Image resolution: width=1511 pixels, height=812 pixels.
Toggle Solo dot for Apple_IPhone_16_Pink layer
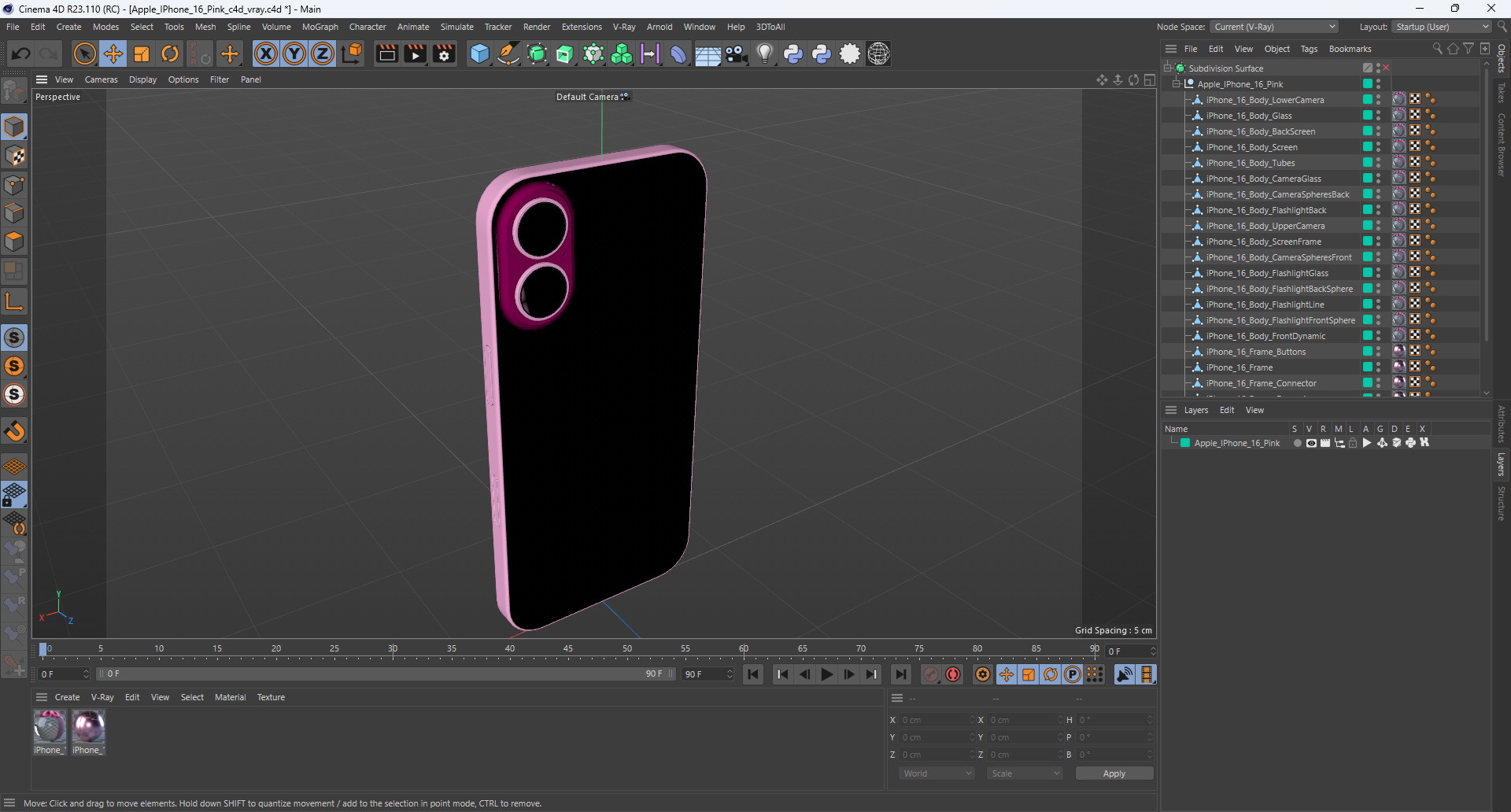[x=1297, y=443]
